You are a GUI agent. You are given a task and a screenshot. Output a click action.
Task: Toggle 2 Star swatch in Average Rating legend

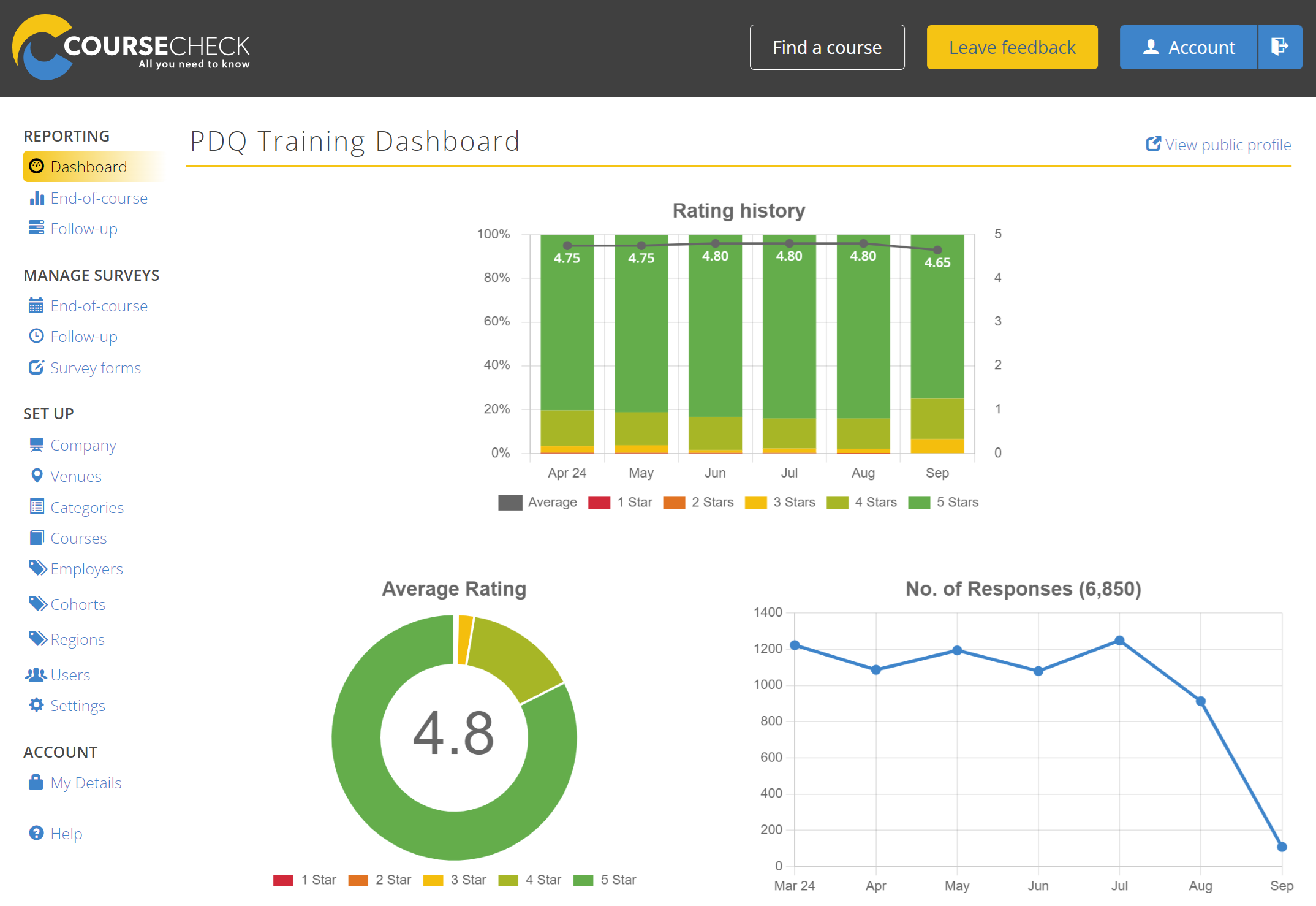[x=358, y=880]
